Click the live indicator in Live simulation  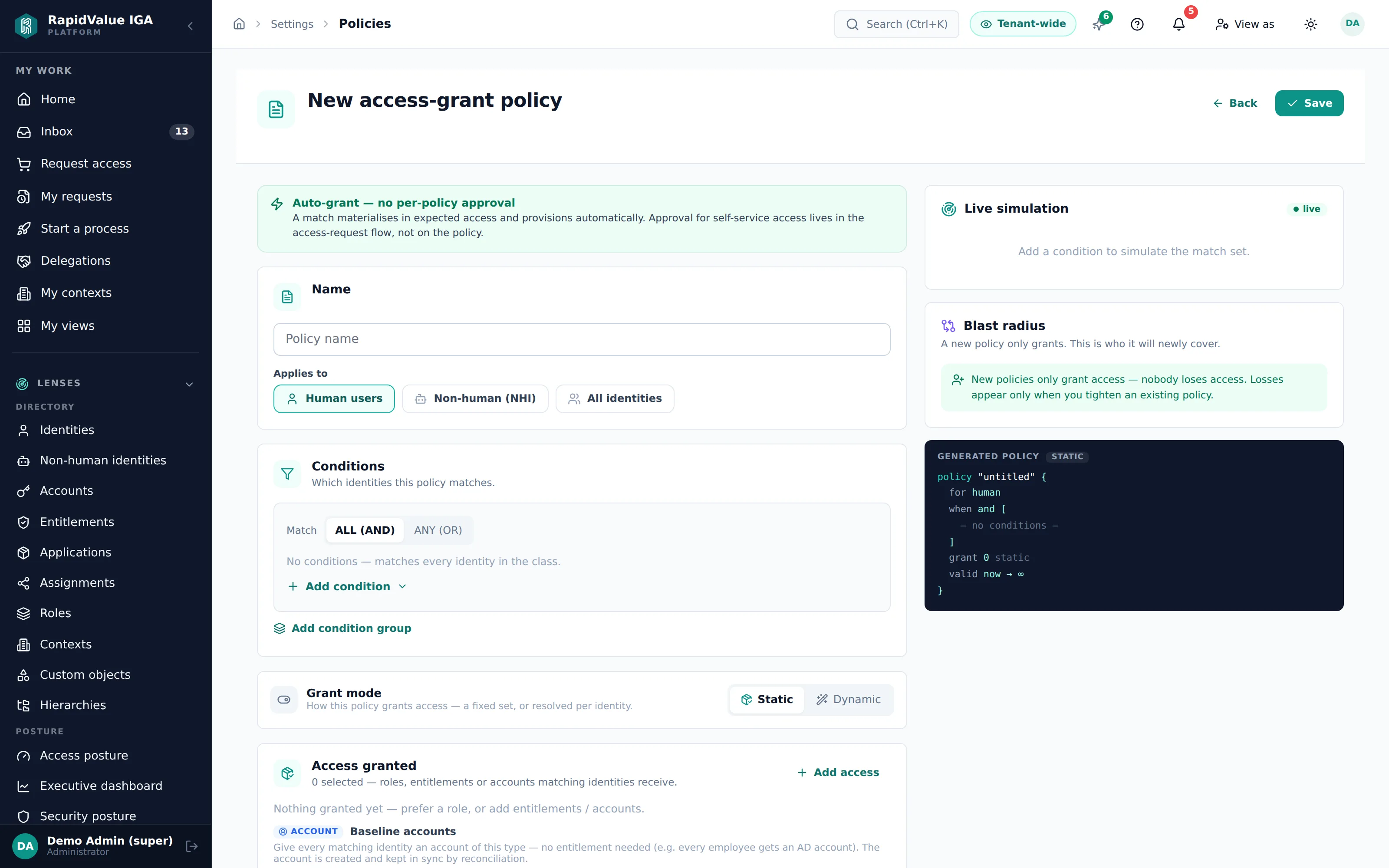tap(1307, 209)
